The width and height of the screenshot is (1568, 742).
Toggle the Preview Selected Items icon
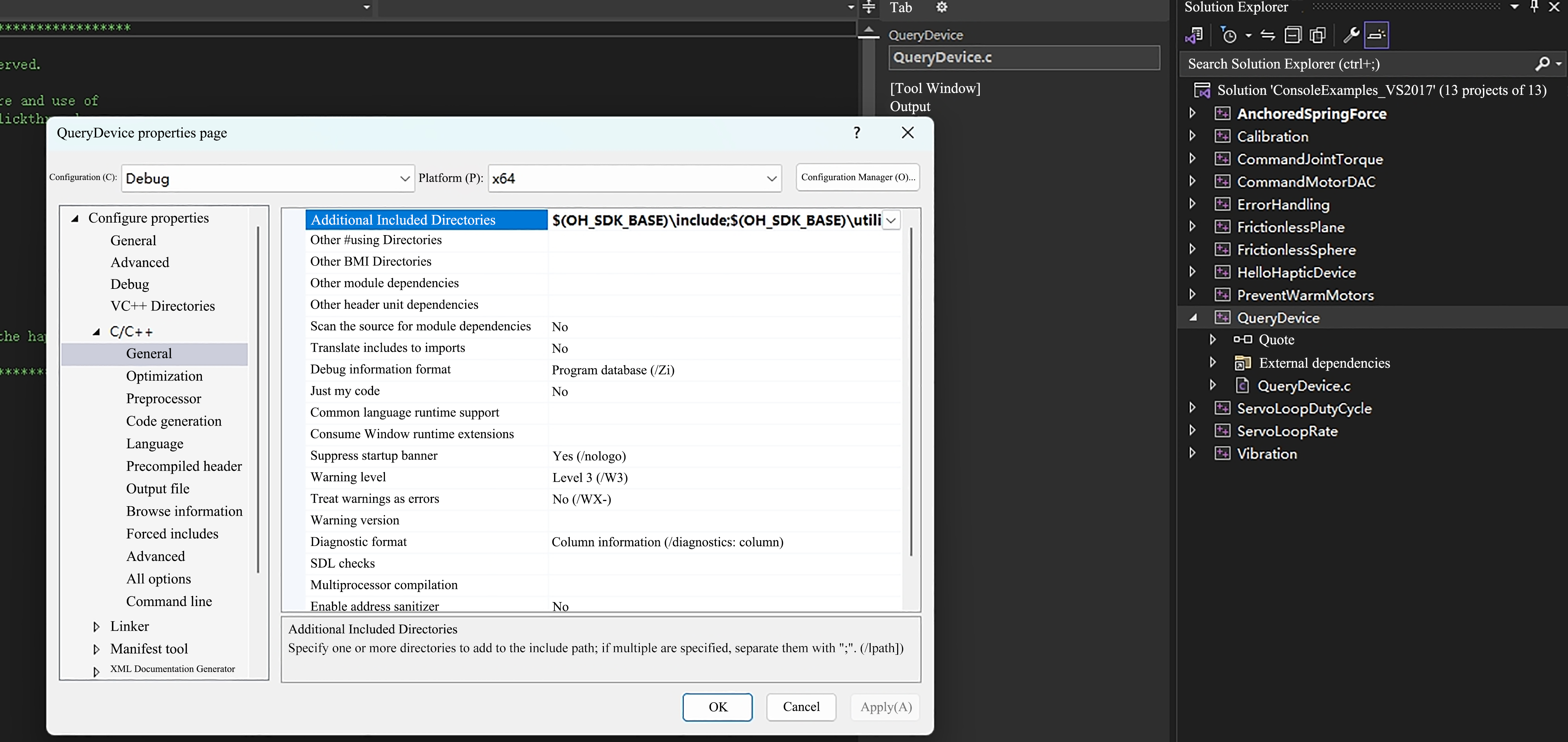[1376, 35]
